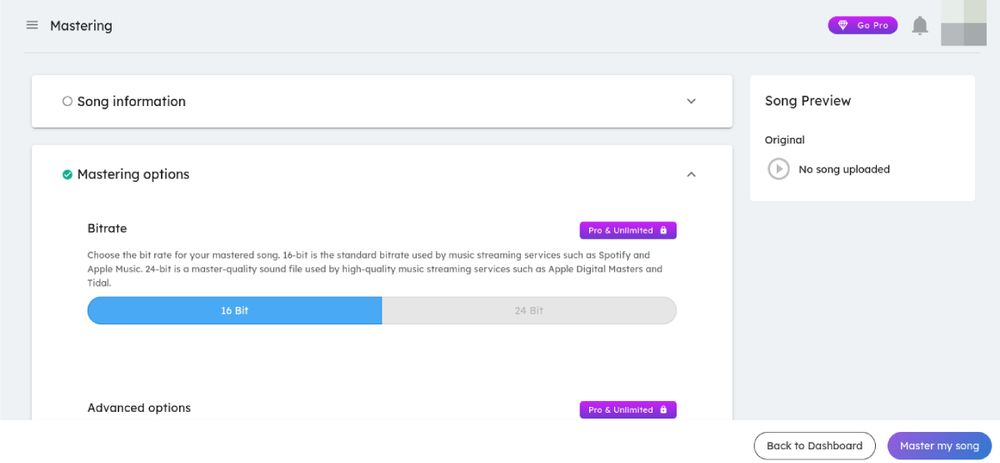This screenshot has width=1000, height=463.
Task: Click the Mastering options section title
Action: [x=133, y=174]
